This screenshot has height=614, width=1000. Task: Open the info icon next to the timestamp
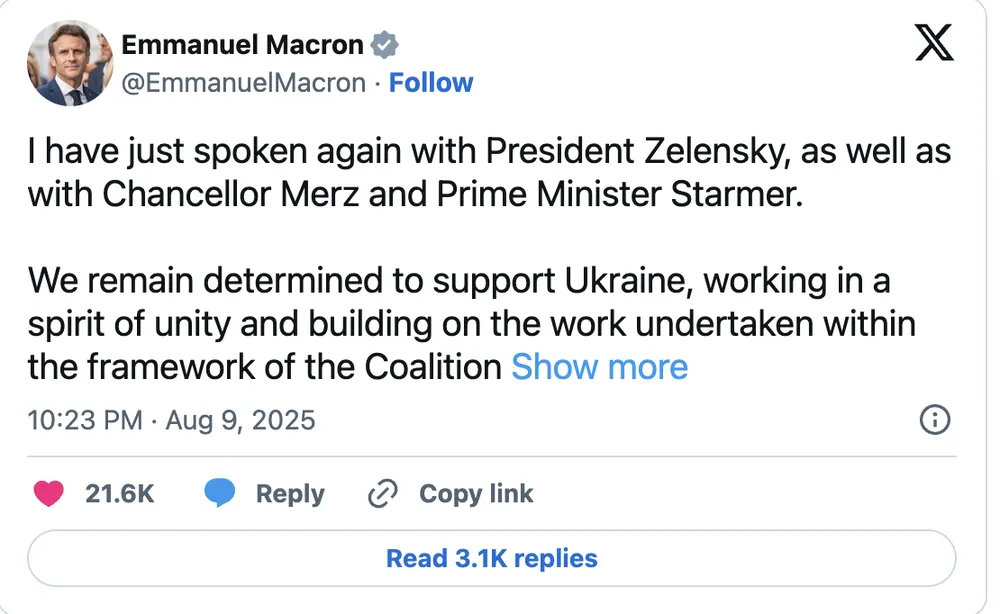coord(934,421)
